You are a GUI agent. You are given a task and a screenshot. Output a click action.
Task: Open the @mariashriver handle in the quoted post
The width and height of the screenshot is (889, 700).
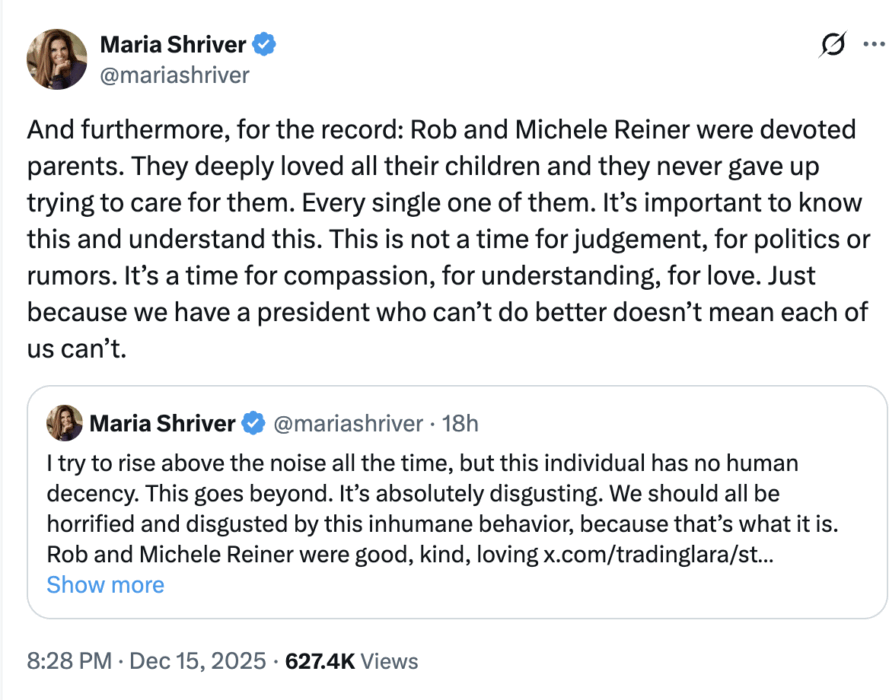coord(347,424)
